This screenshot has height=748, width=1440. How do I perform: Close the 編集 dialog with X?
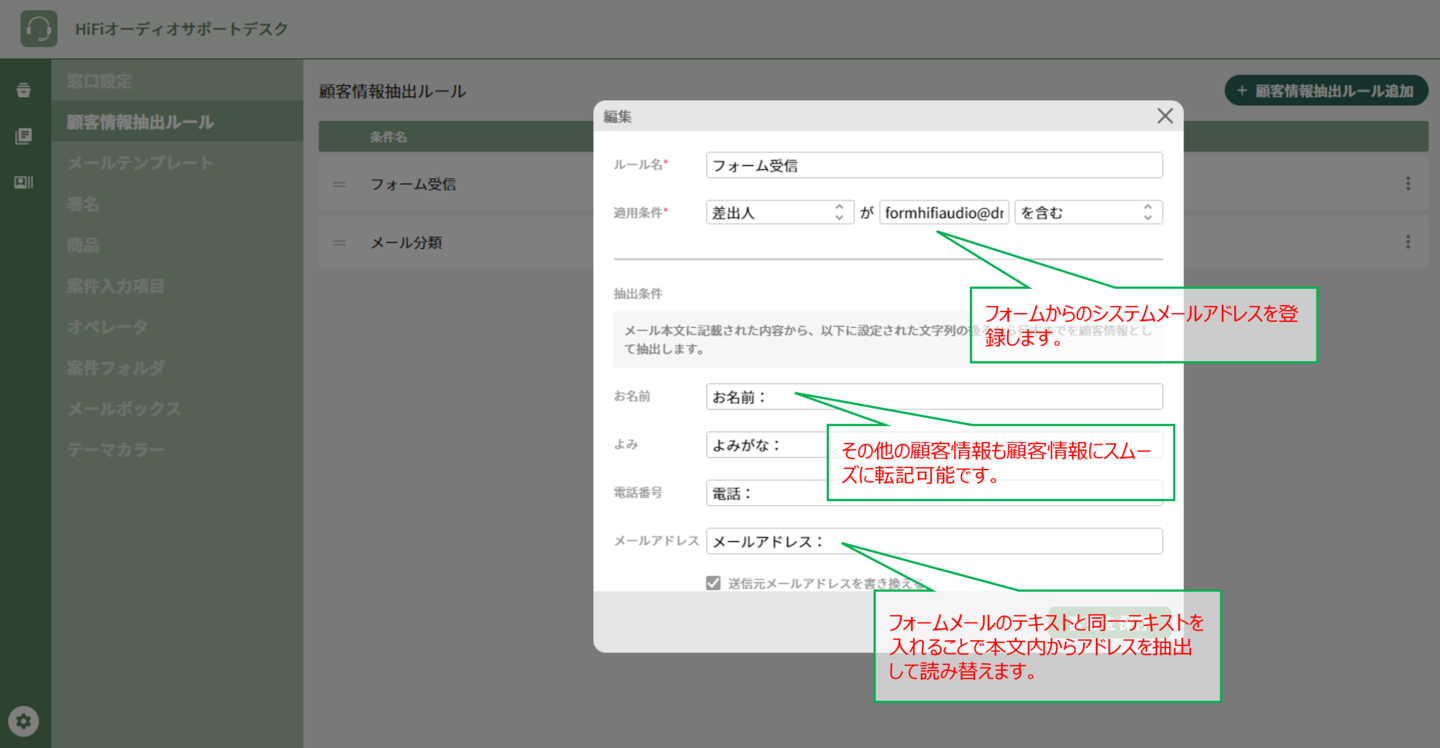1164,116
